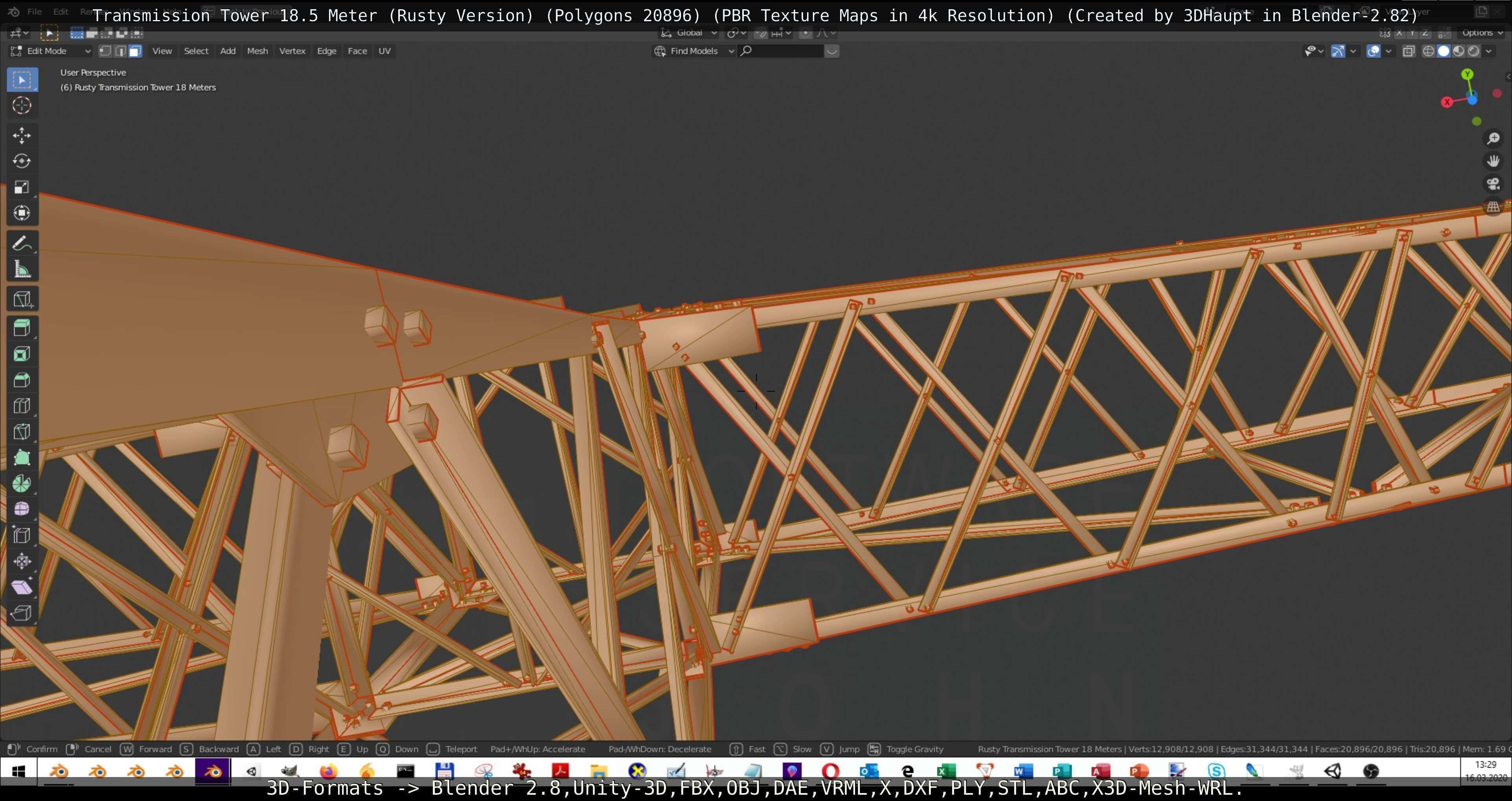Image resolution: width=1512 pixels, height=801 pixels.
Task: Enable edge select mode
Action: (120, 51)
